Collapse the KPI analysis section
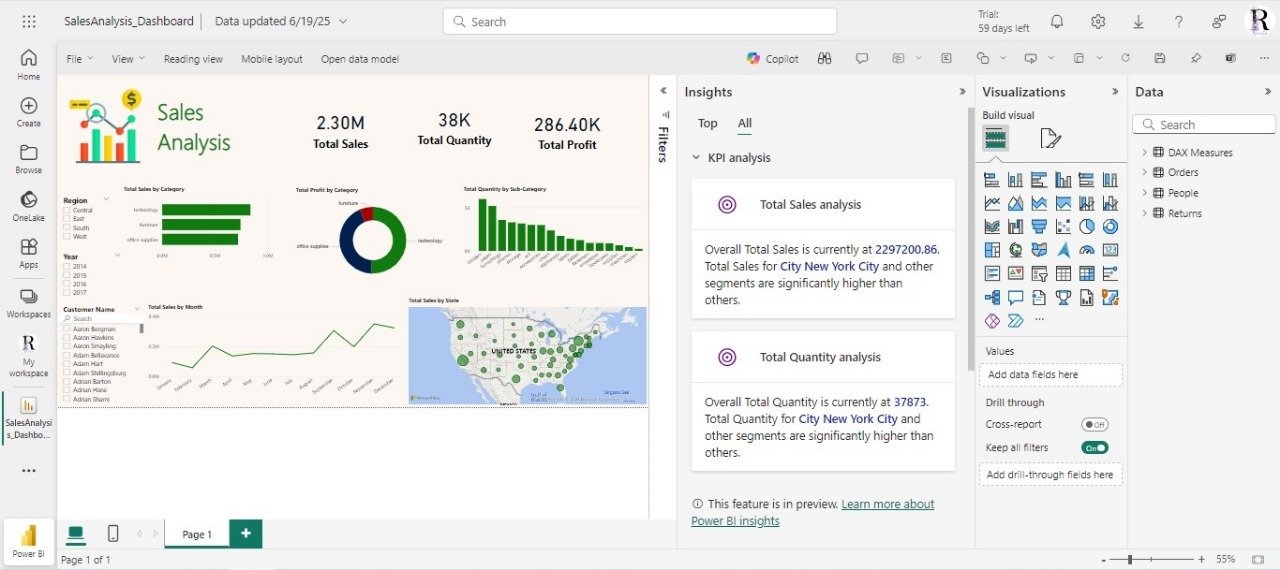 [696, 158]
